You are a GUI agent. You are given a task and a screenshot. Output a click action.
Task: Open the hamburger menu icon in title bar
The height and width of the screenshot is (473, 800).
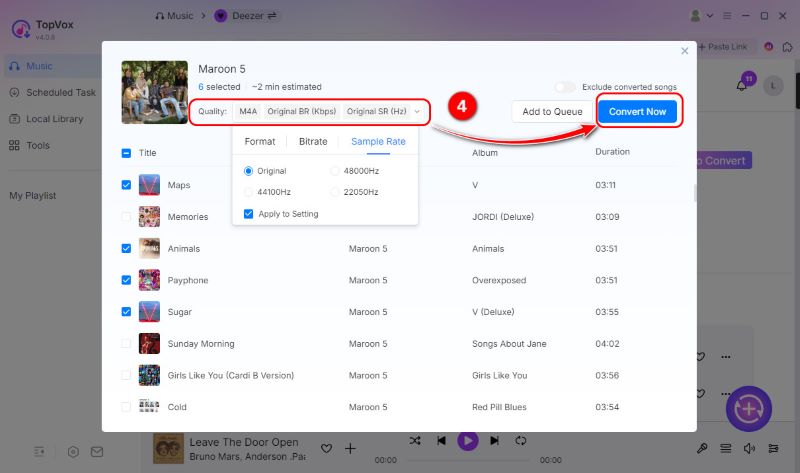coord(727,16)
